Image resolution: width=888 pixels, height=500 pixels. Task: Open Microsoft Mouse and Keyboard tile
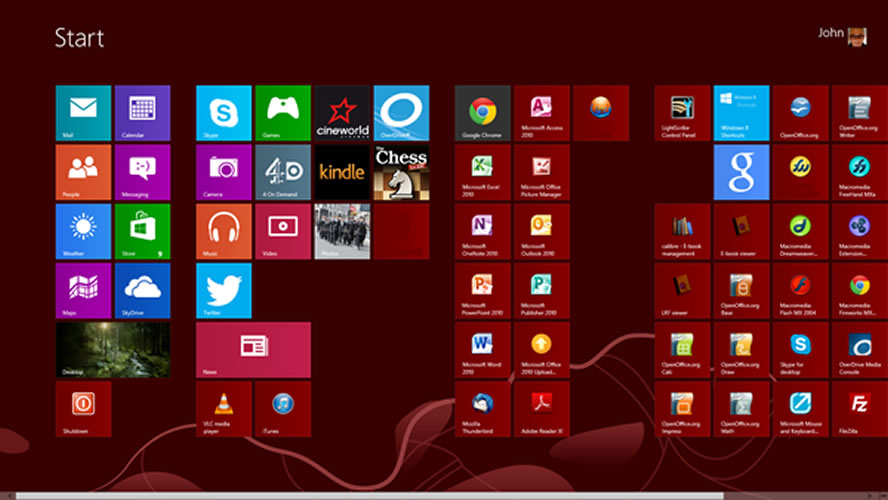click(800, 409)
